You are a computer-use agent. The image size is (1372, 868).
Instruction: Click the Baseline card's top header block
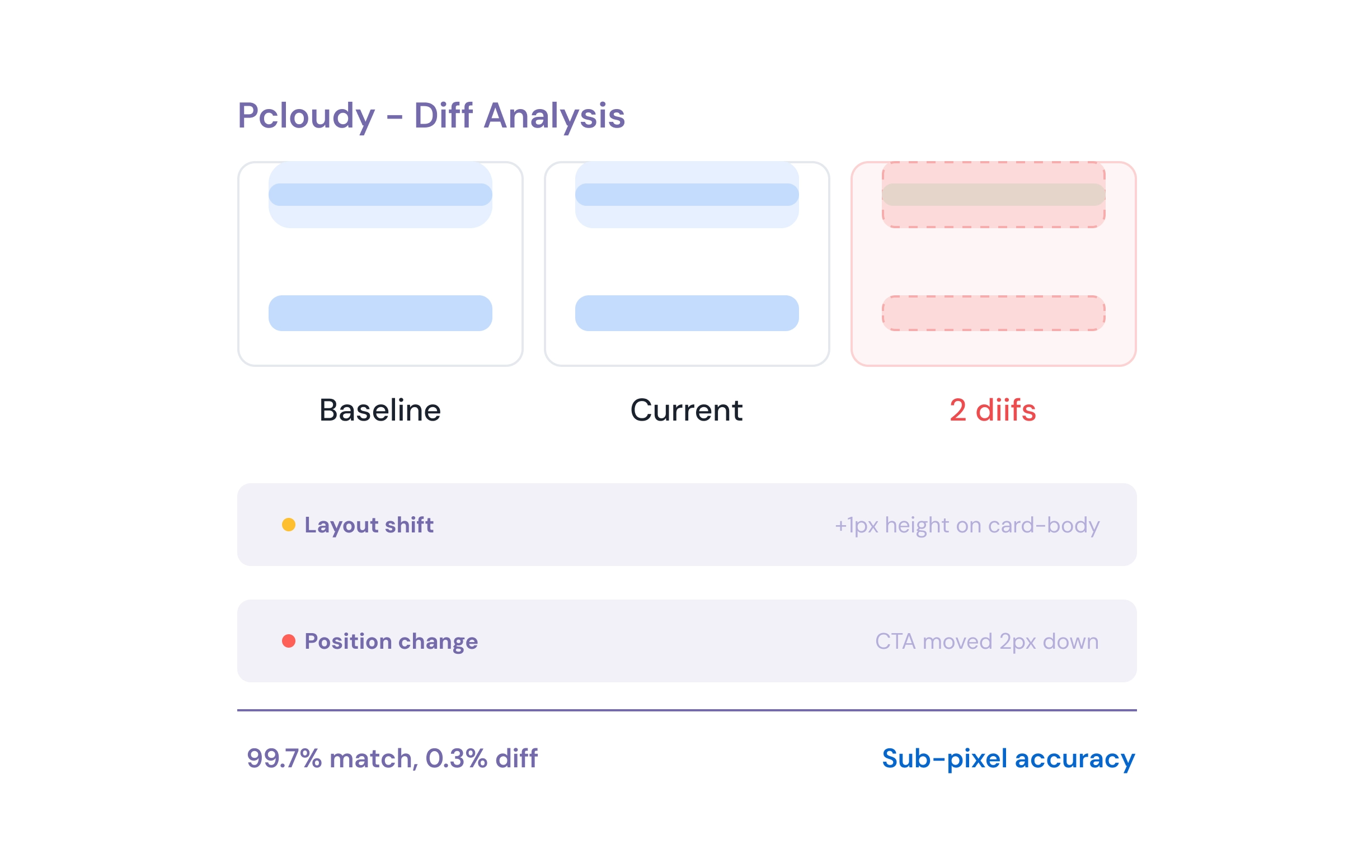(x=380, y=195)
